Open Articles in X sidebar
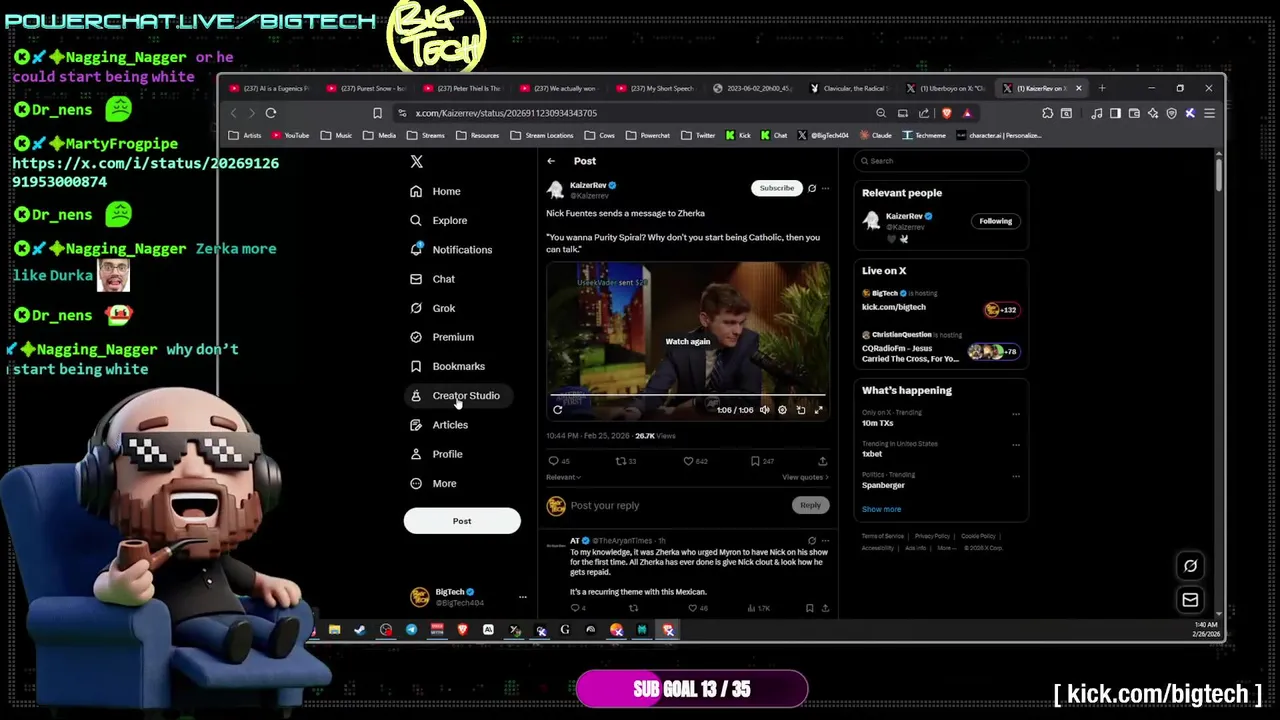The height and width of the screenshot is (720, 1280). point(438,425)
